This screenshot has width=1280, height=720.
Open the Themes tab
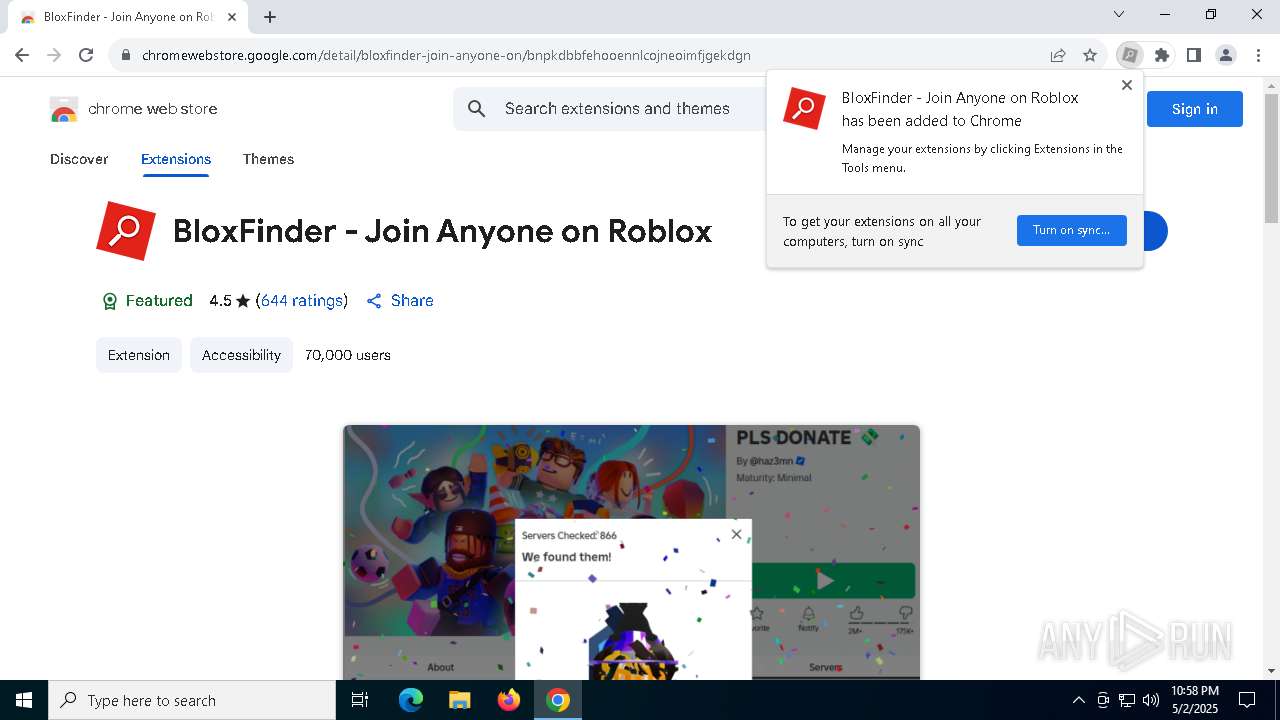click(268, 159)
